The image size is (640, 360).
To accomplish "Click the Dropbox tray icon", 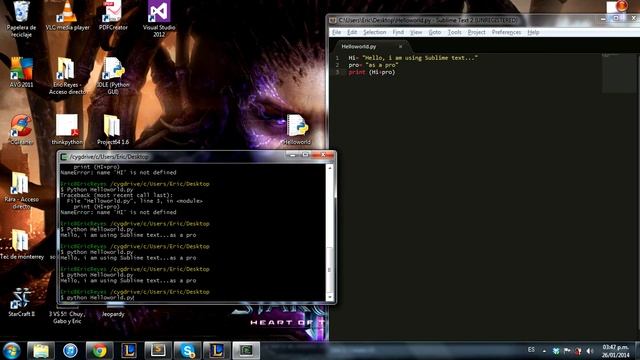I will (556, 351).
